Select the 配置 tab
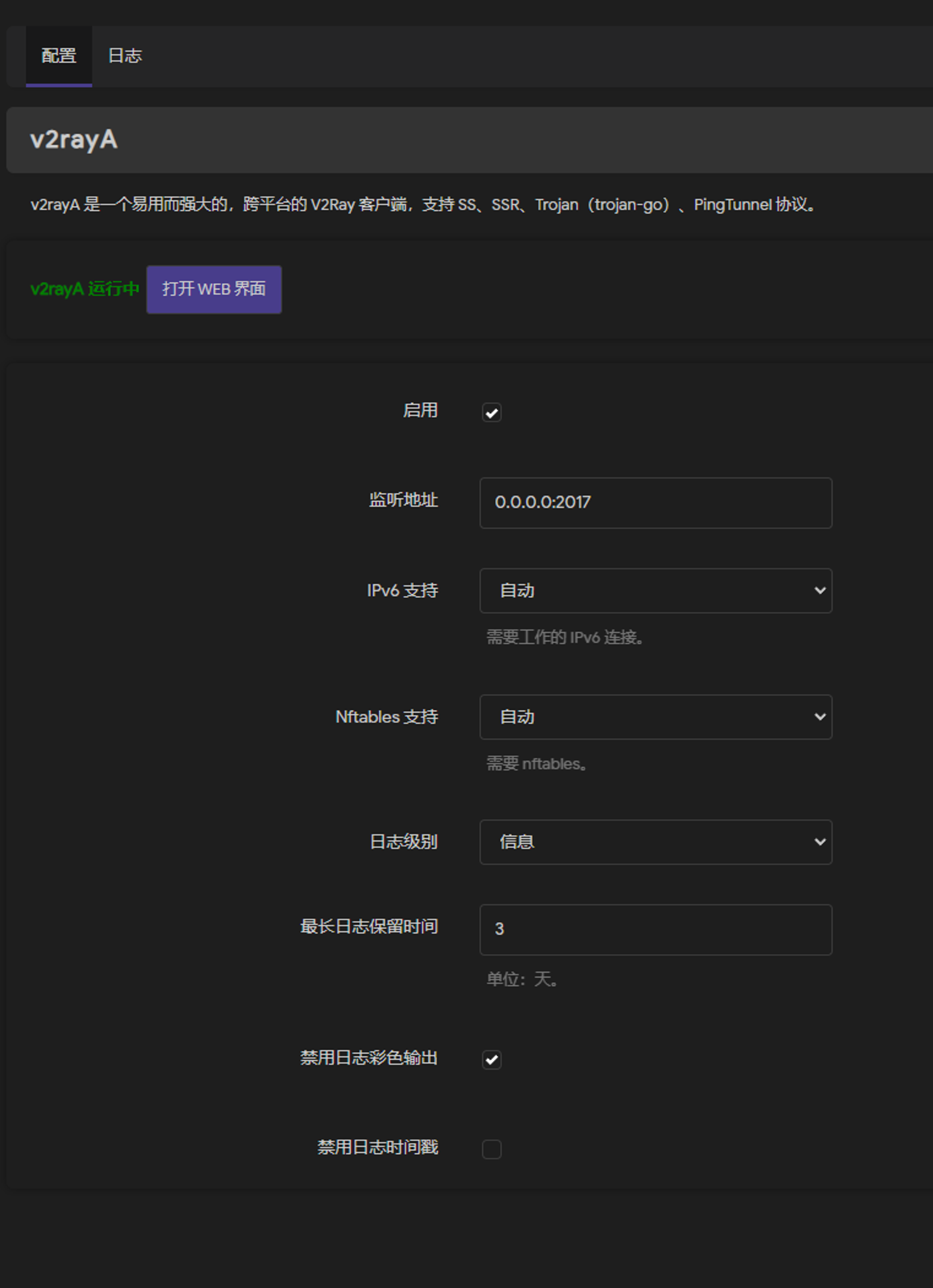 tap(58, 56)
